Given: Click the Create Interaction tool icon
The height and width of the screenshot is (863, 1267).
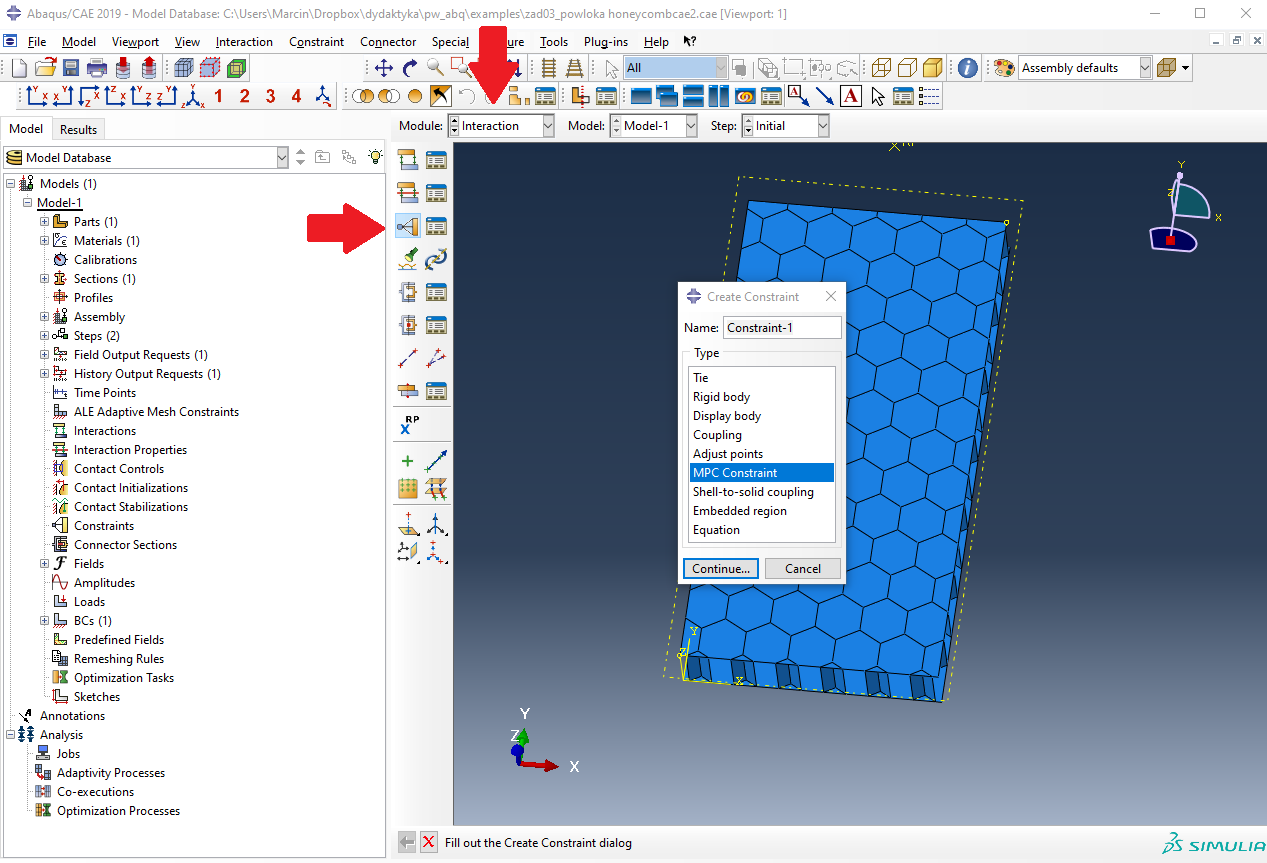Looking at the screenshot, I should pyautogui.click(x=407, y=160).
